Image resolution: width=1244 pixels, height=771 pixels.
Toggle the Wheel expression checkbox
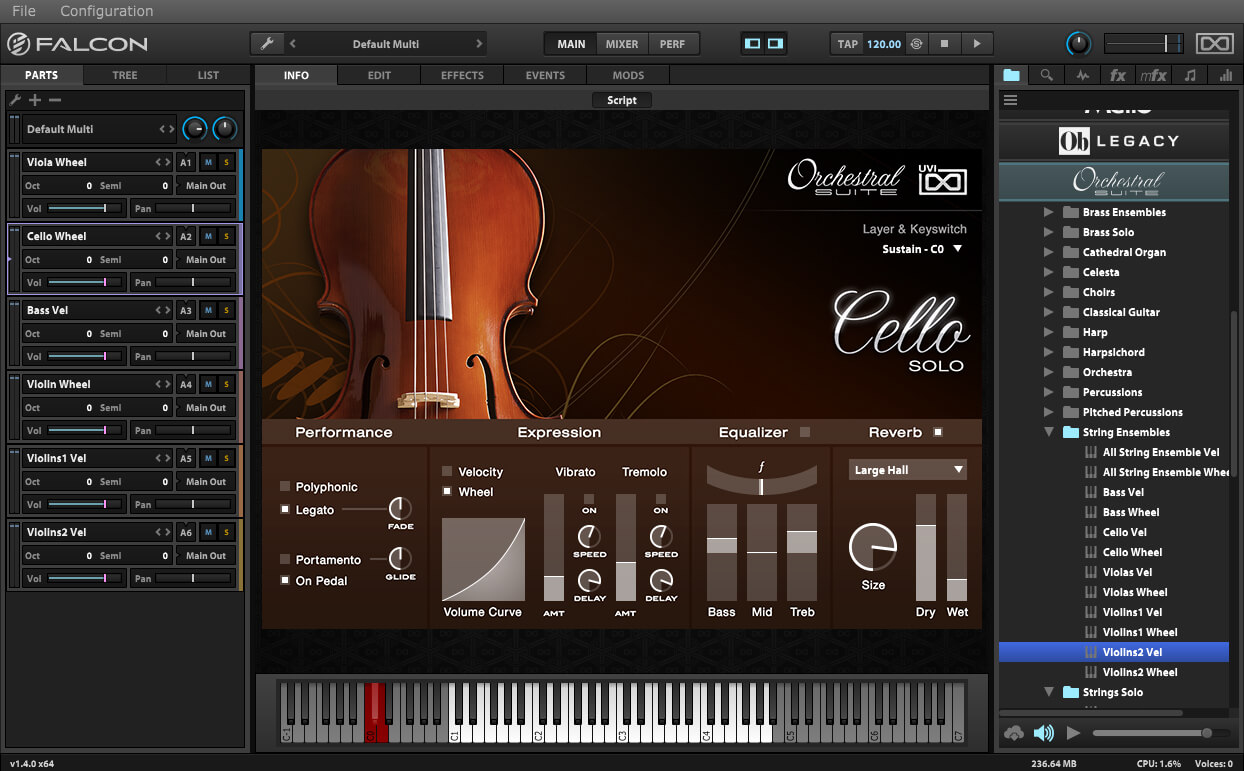coord(447,491)
